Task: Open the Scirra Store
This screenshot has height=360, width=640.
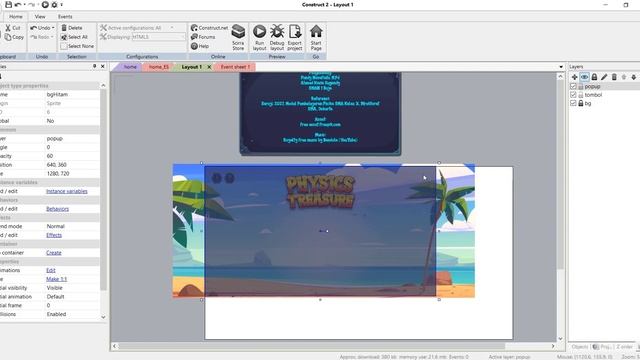Action: click(x=238, y=38)
